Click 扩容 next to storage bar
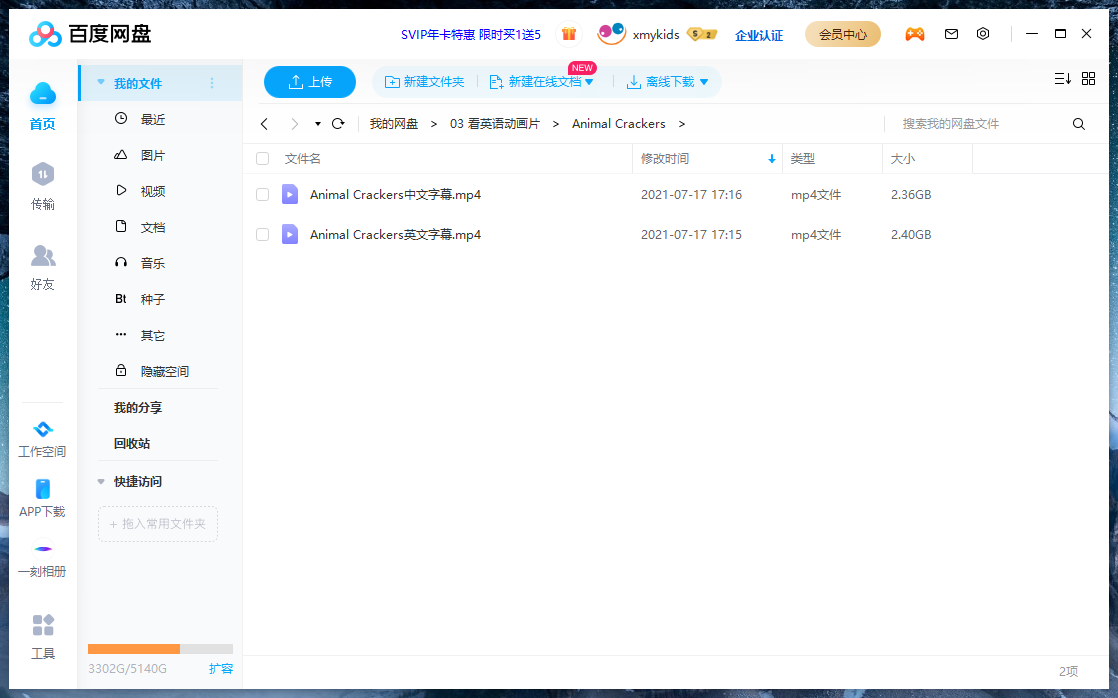Viewport: 1118px width, 698px height. (x=221, y=668)
